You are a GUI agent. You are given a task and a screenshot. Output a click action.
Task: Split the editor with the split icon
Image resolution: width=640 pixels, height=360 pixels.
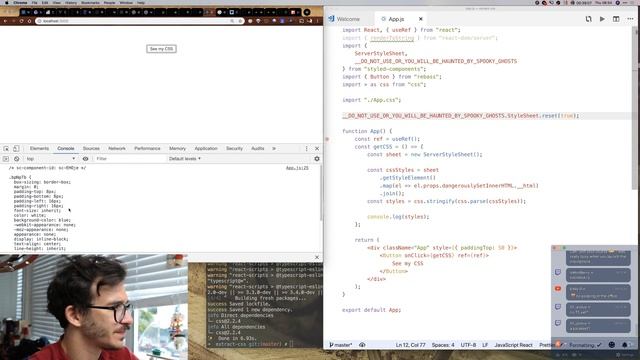pyautogui.click(x=616, y=19)
